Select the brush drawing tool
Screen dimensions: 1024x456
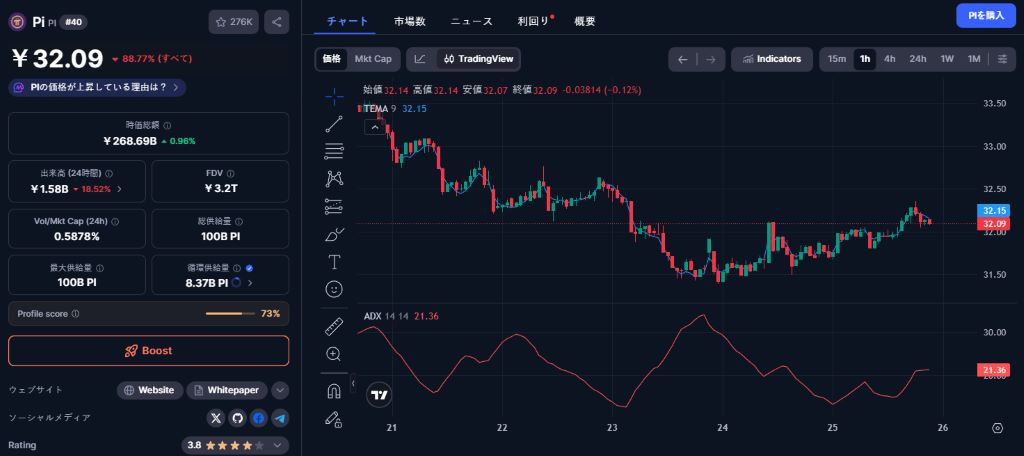[334, 235]
